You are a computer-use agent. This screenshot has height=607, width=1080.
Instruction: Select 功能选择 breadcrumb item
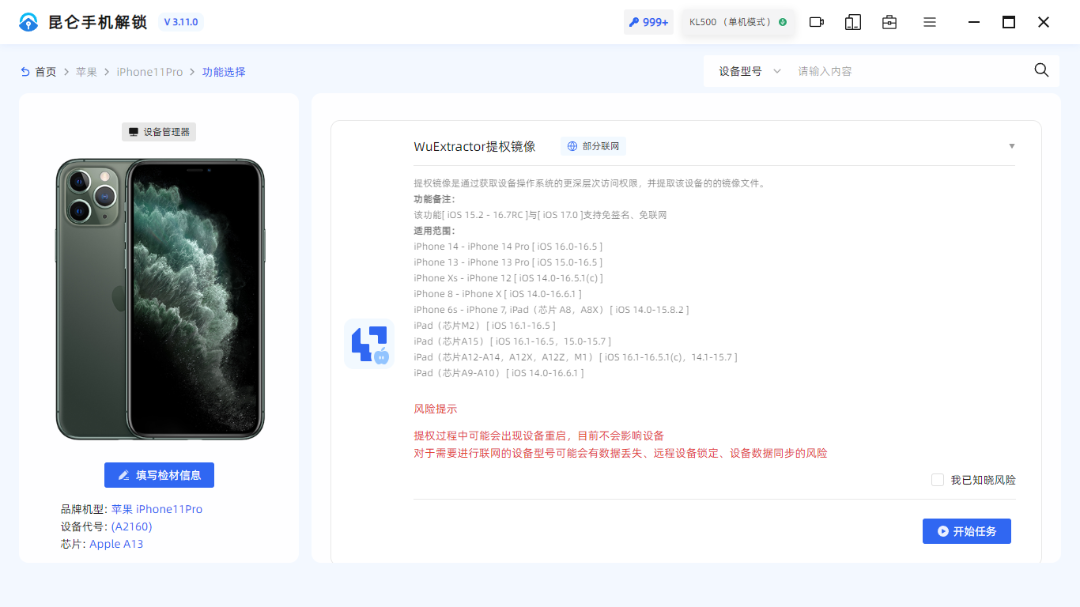coord(224,72)
